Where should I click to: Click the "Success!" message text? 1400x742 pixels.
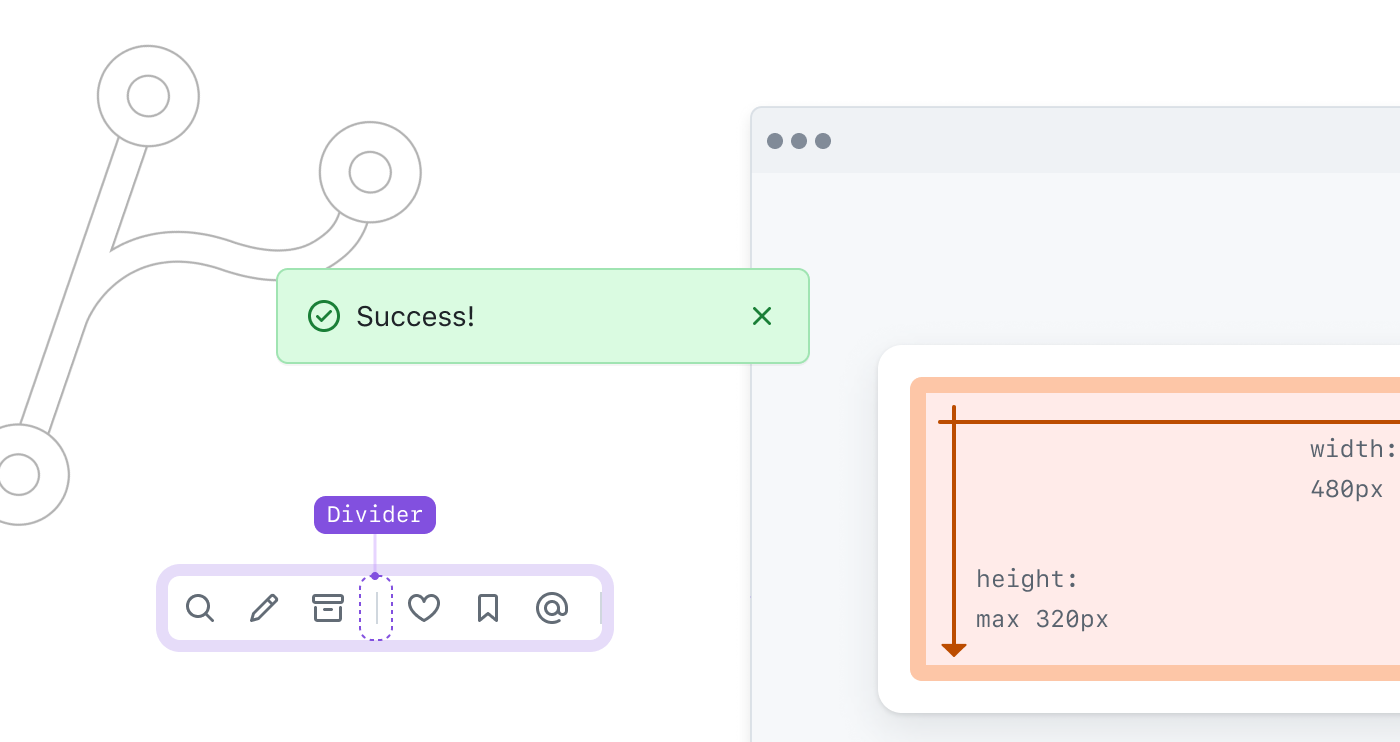click(415, 317)
